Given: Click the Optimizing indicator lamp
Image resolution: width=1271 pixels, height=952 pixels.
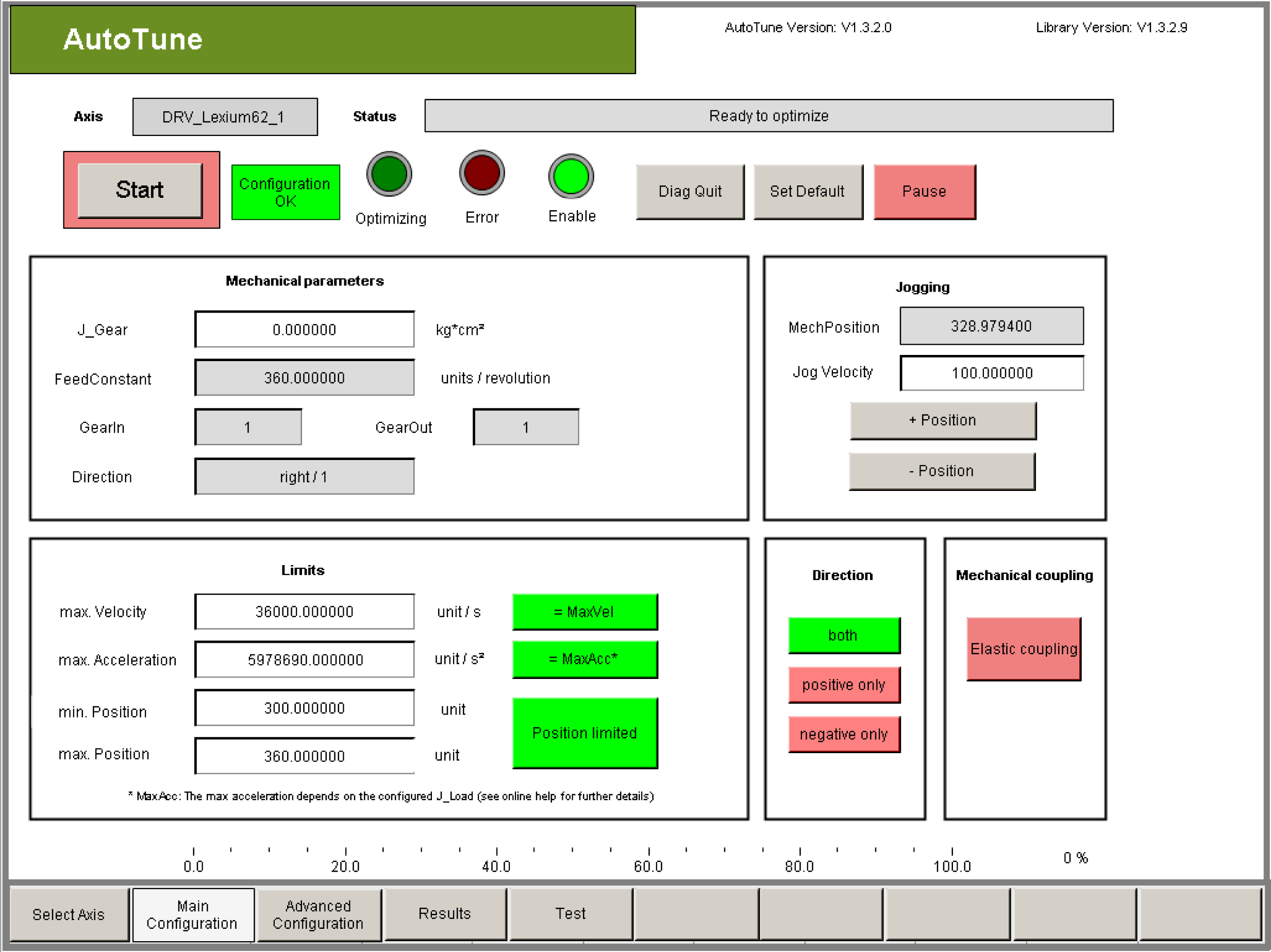Looking at the screenshot, I should pyautogui.click(x=389, y=174).
